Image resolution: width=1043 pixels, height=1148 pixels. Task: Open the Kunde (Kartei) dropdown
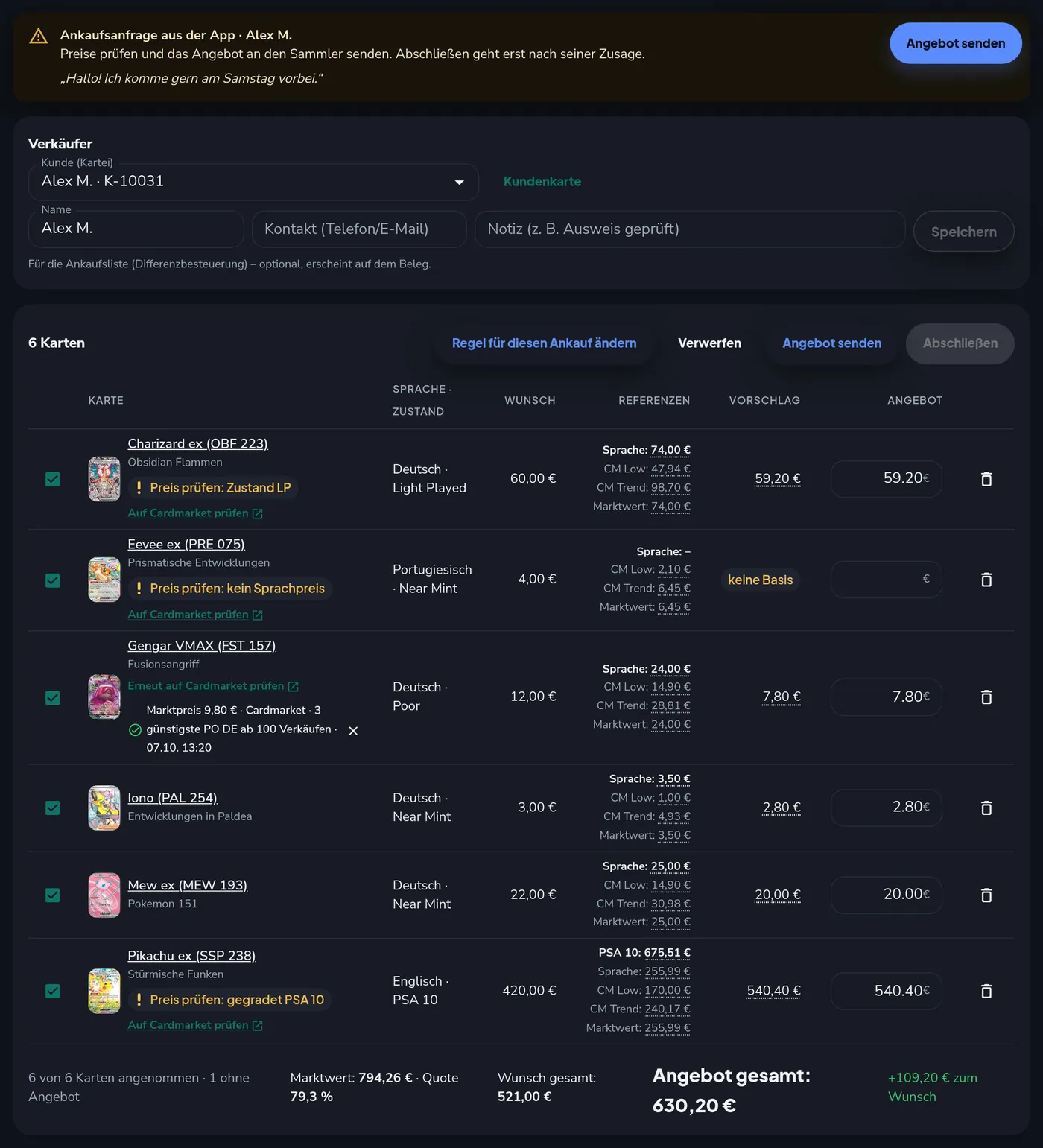pyautogui.click(x=253, y=182)
